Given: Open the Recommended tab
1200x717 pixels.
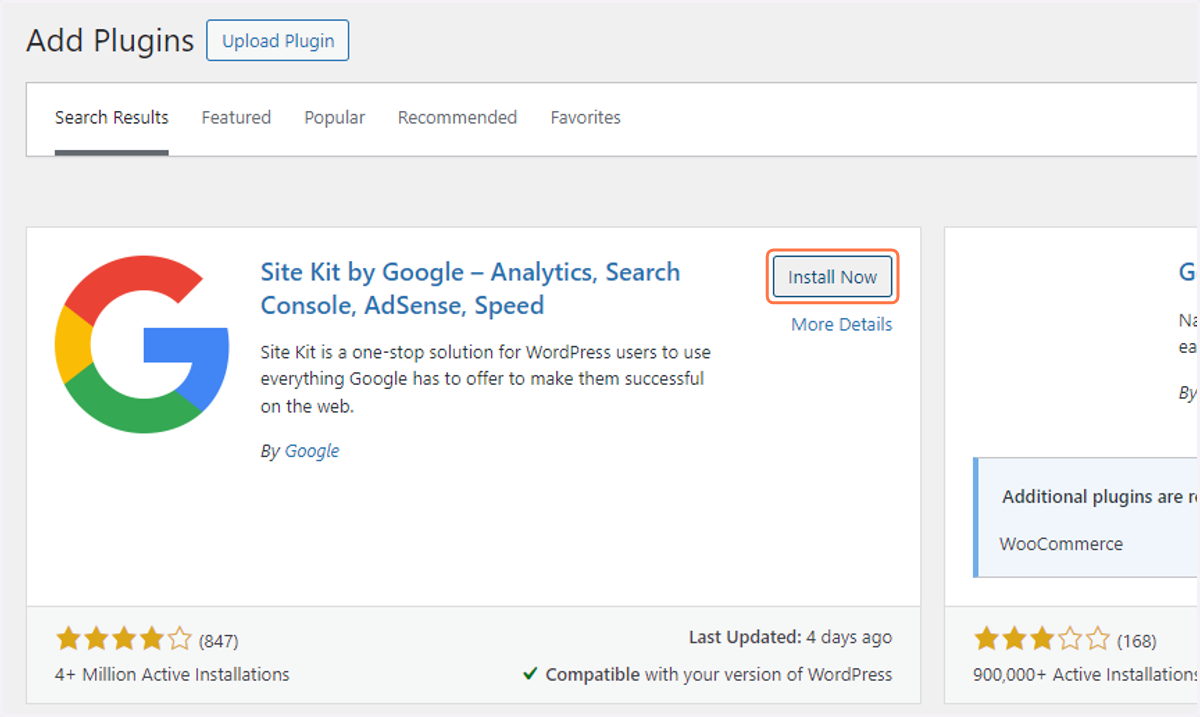Looking at the screenshot, I should 457,118.
